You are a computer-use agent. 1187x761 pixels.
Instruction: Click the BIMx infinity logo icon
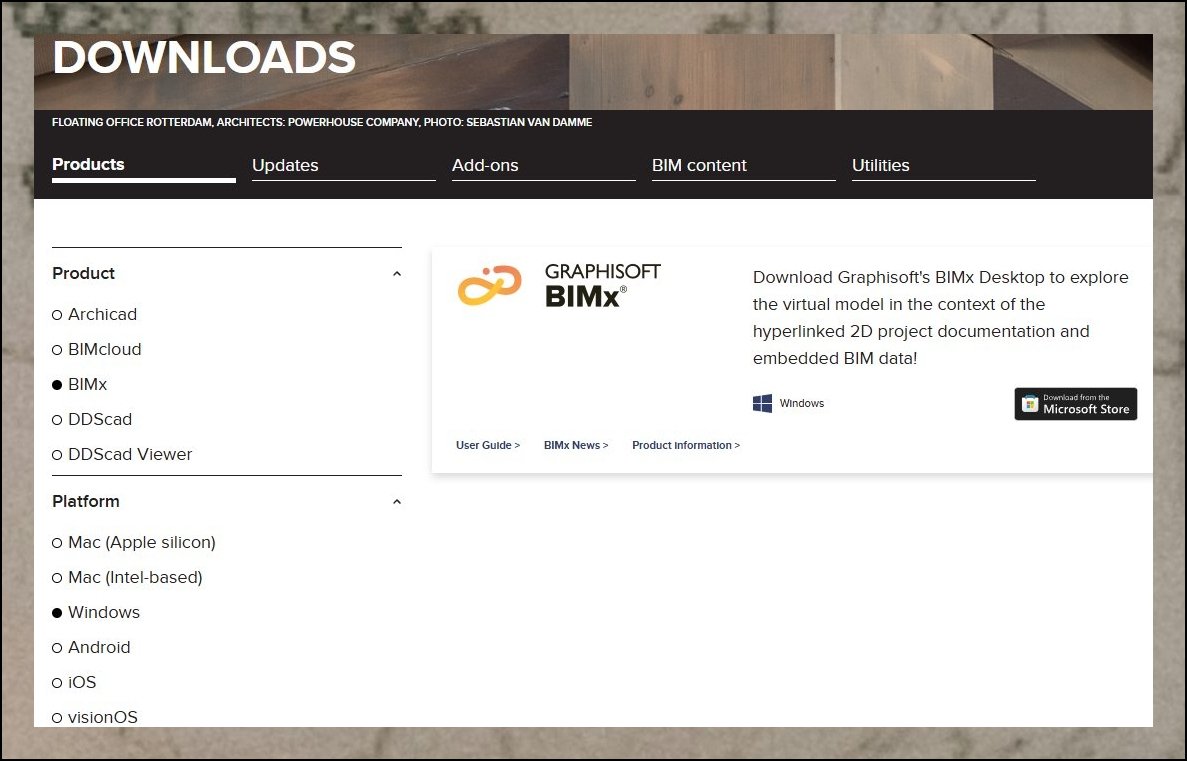click(490, 285)
